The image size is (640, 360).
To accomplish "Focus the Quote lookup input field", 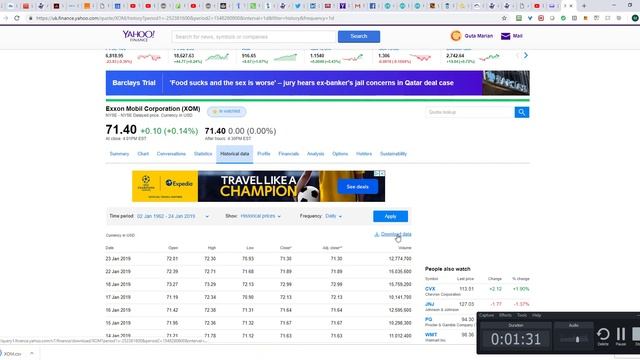I will [470, 112].
